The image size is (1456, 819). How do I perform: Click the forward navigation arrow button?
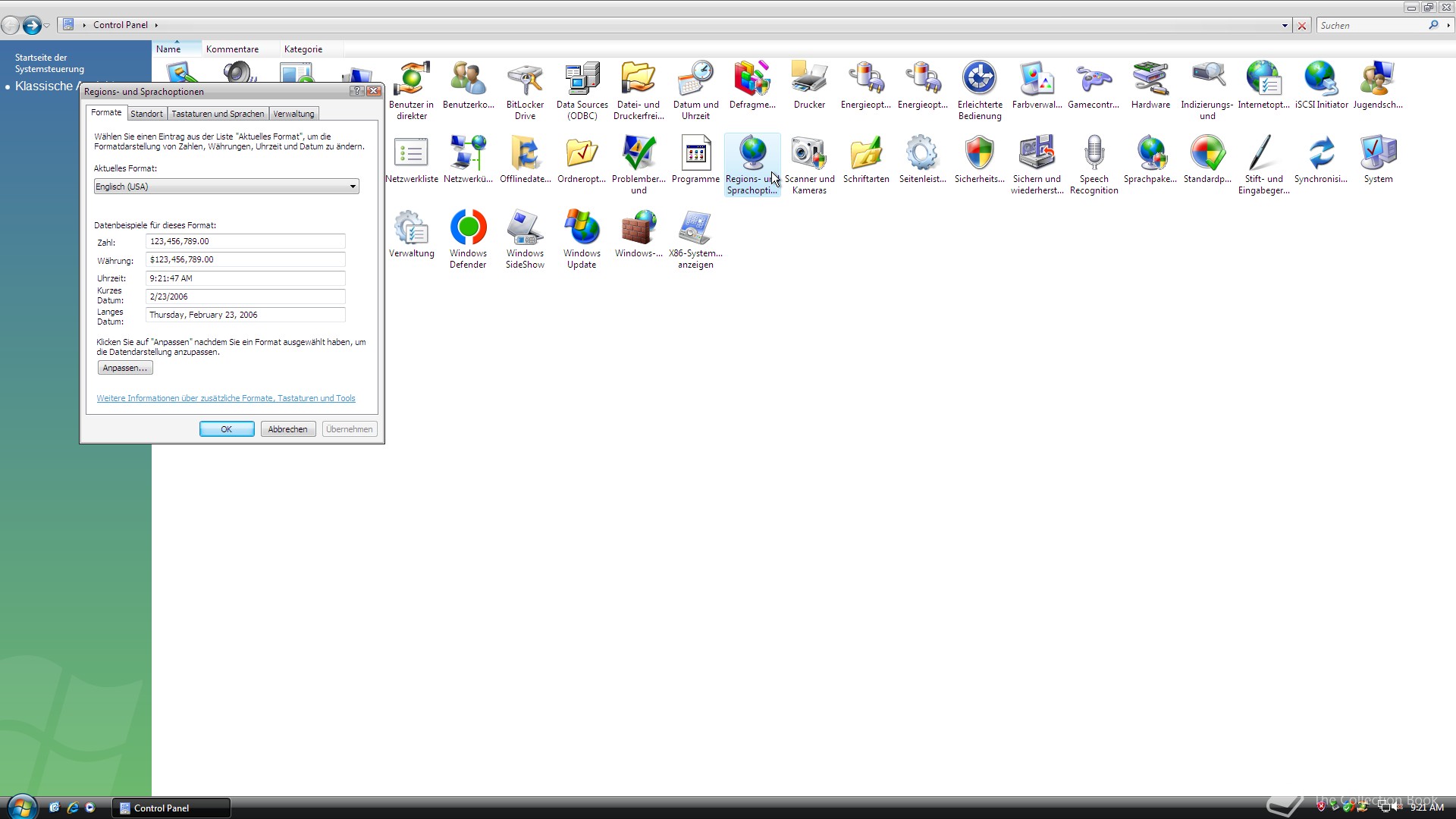coord(31,26)
